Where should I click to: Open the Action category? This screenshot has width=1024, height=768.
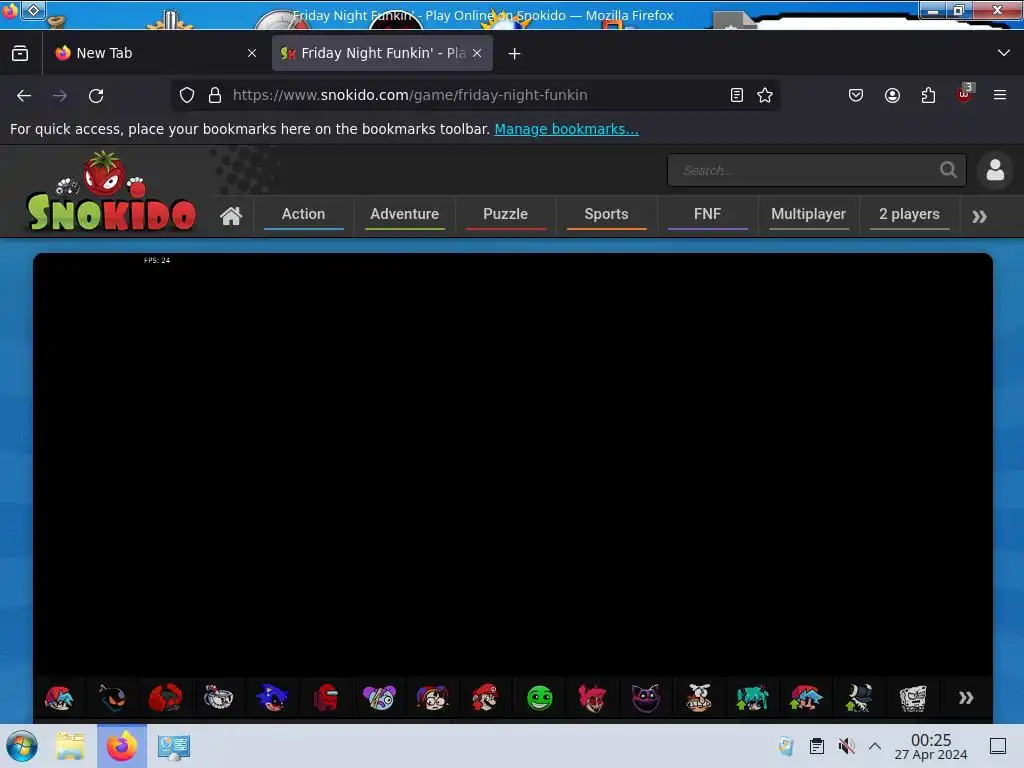[303, 214]
